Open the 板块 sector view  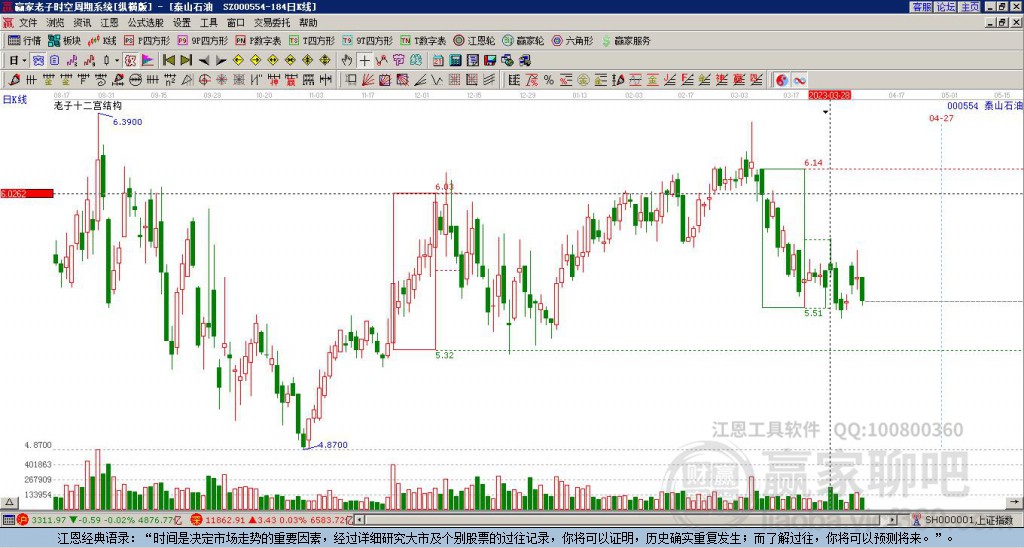(x=65, y=40)
